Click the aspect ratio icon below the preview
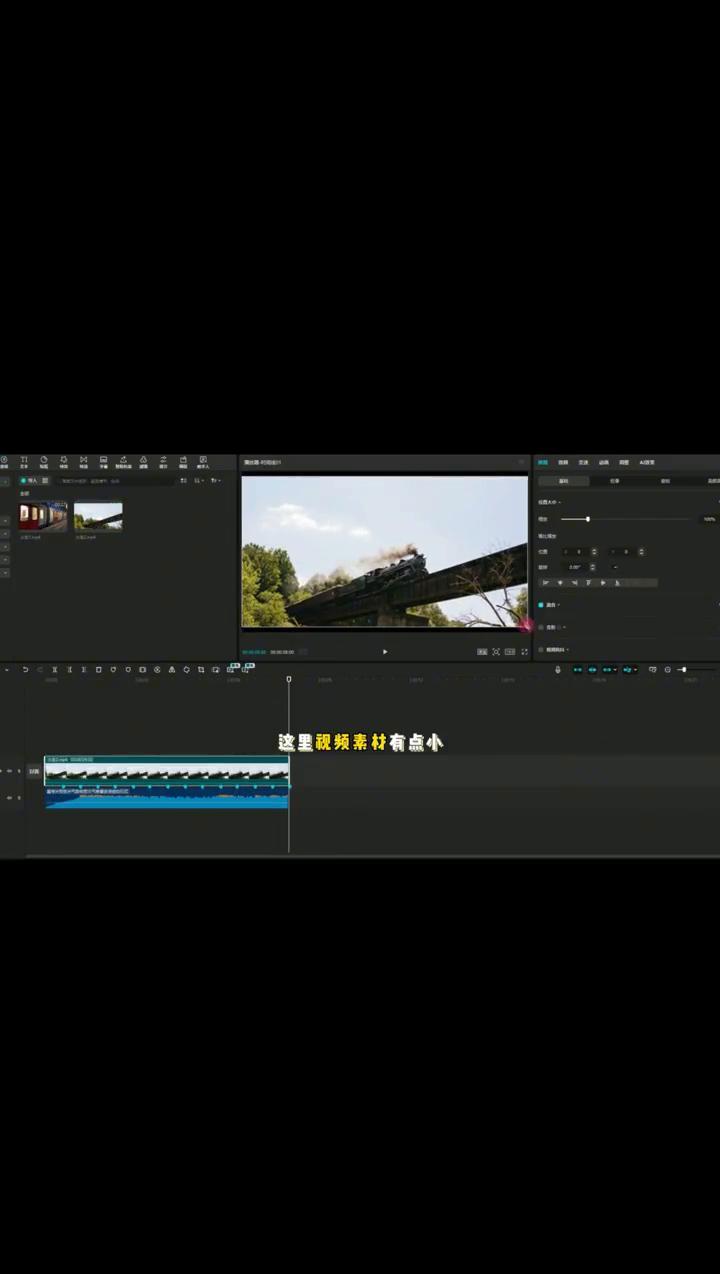Image resolution: width=720 pixels, height=1274 pixels. click(x=510, y=652)
